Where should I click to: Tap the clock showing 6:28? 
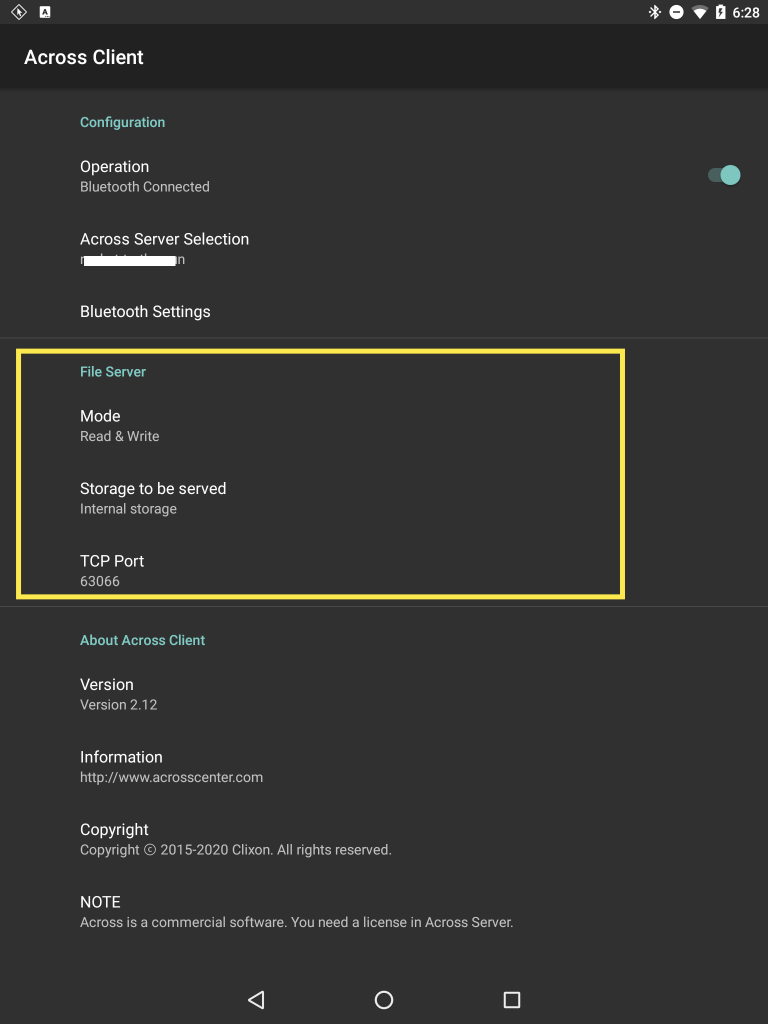tap(746, 12)
